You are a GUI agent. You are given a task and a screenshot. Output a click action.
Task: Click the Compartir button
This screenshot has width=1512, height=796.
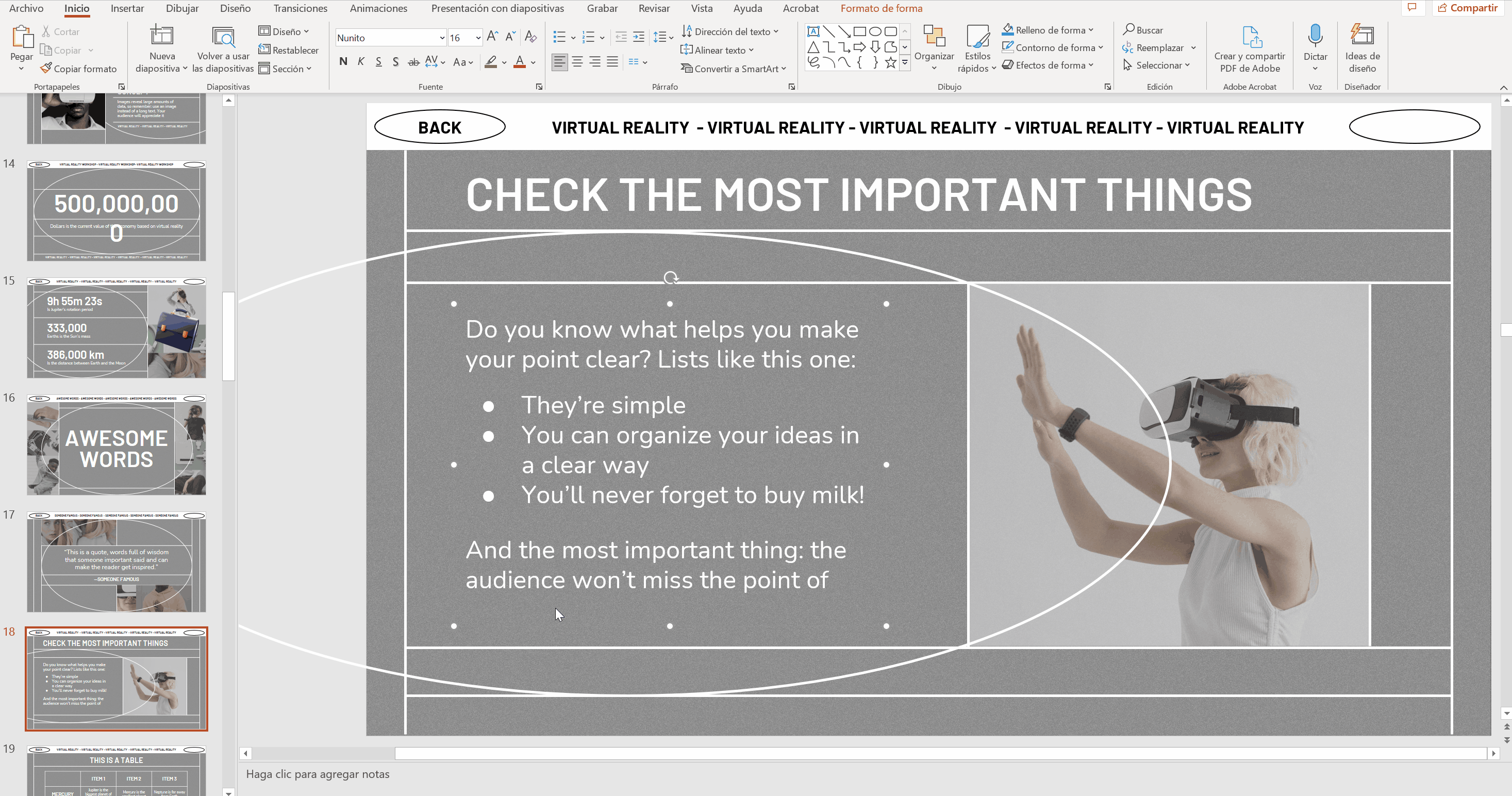pyautogui.click(x=1468, y=8)
